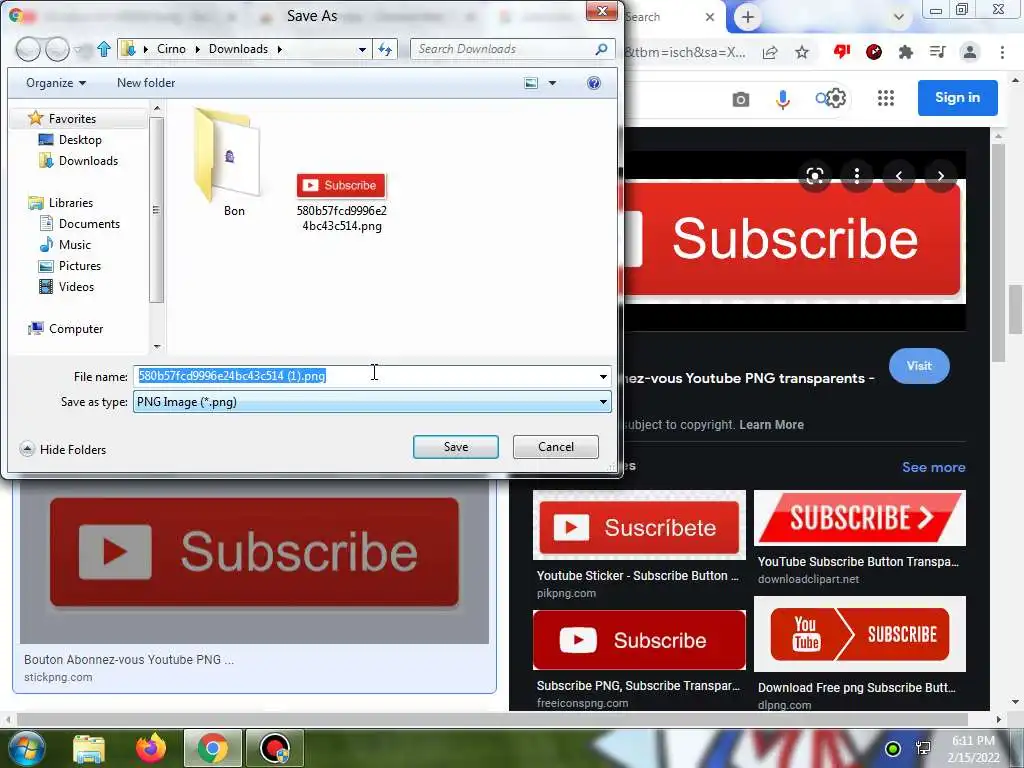Go to the next image preview
The image size is (1024, 768).
pyautogui.click(x=940, y=176)
